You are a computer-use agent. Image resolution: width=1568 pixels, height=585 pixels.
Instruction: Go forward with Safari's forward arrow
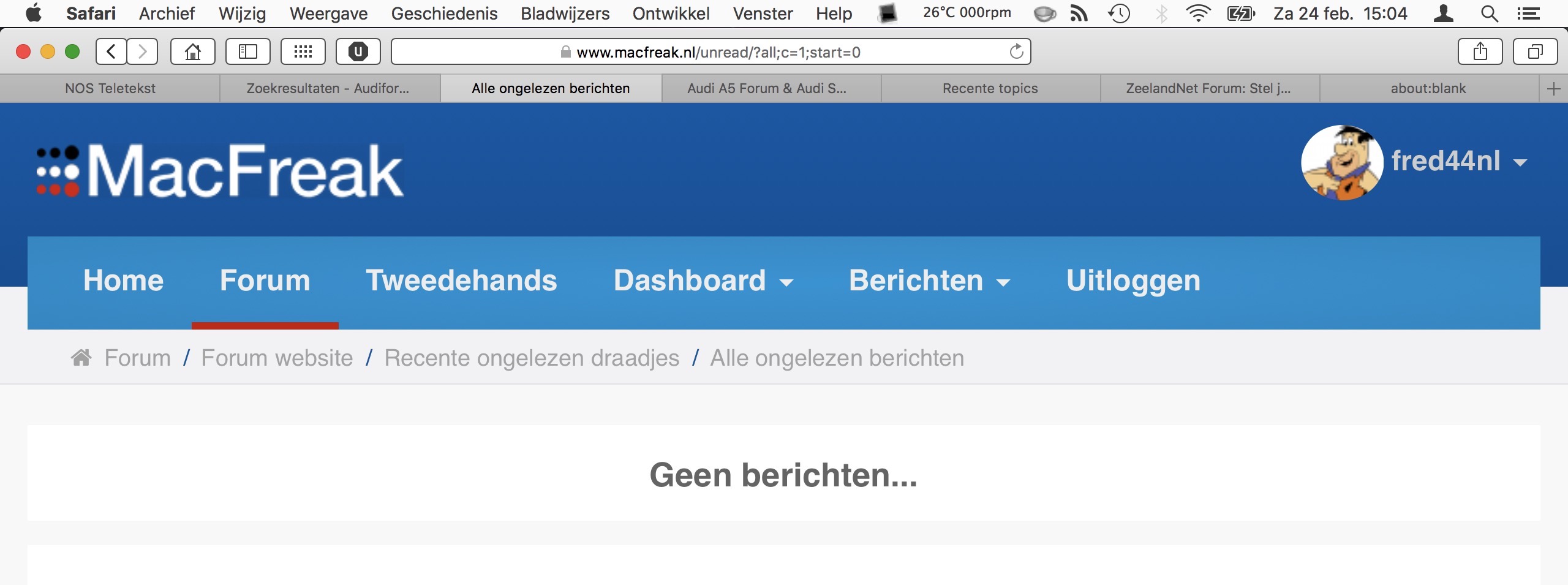click(143, 51)
